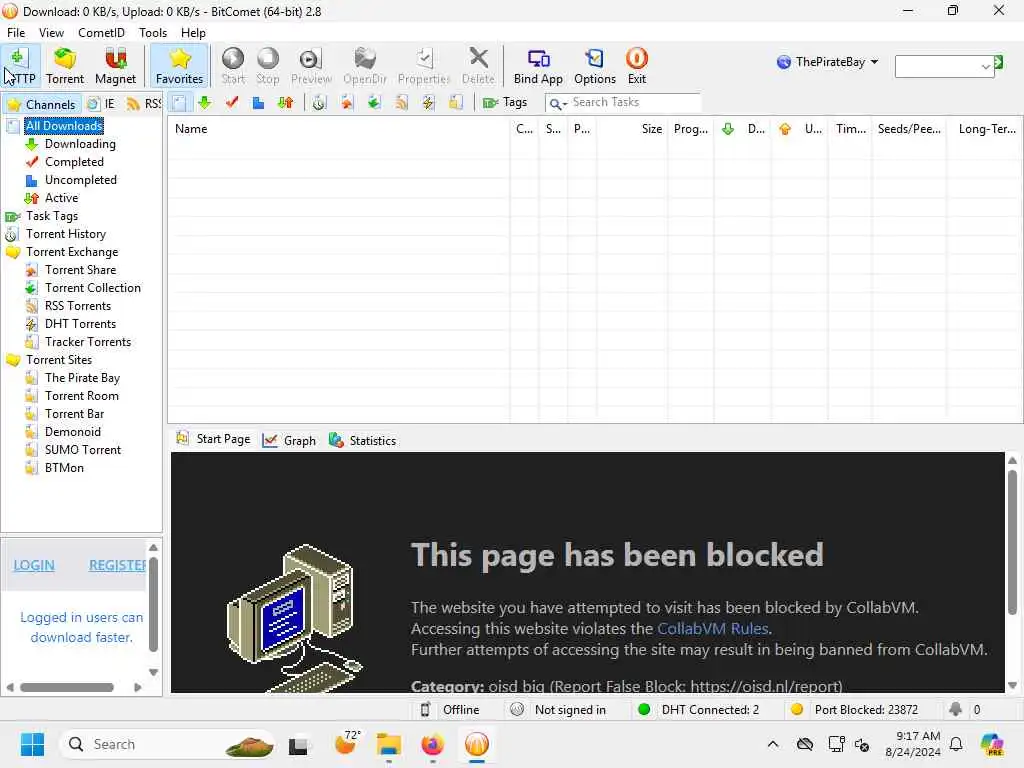Click Tracker Torrents icon in filter bar
Screen dimensions: 1024x768
[x=456, y=103]
